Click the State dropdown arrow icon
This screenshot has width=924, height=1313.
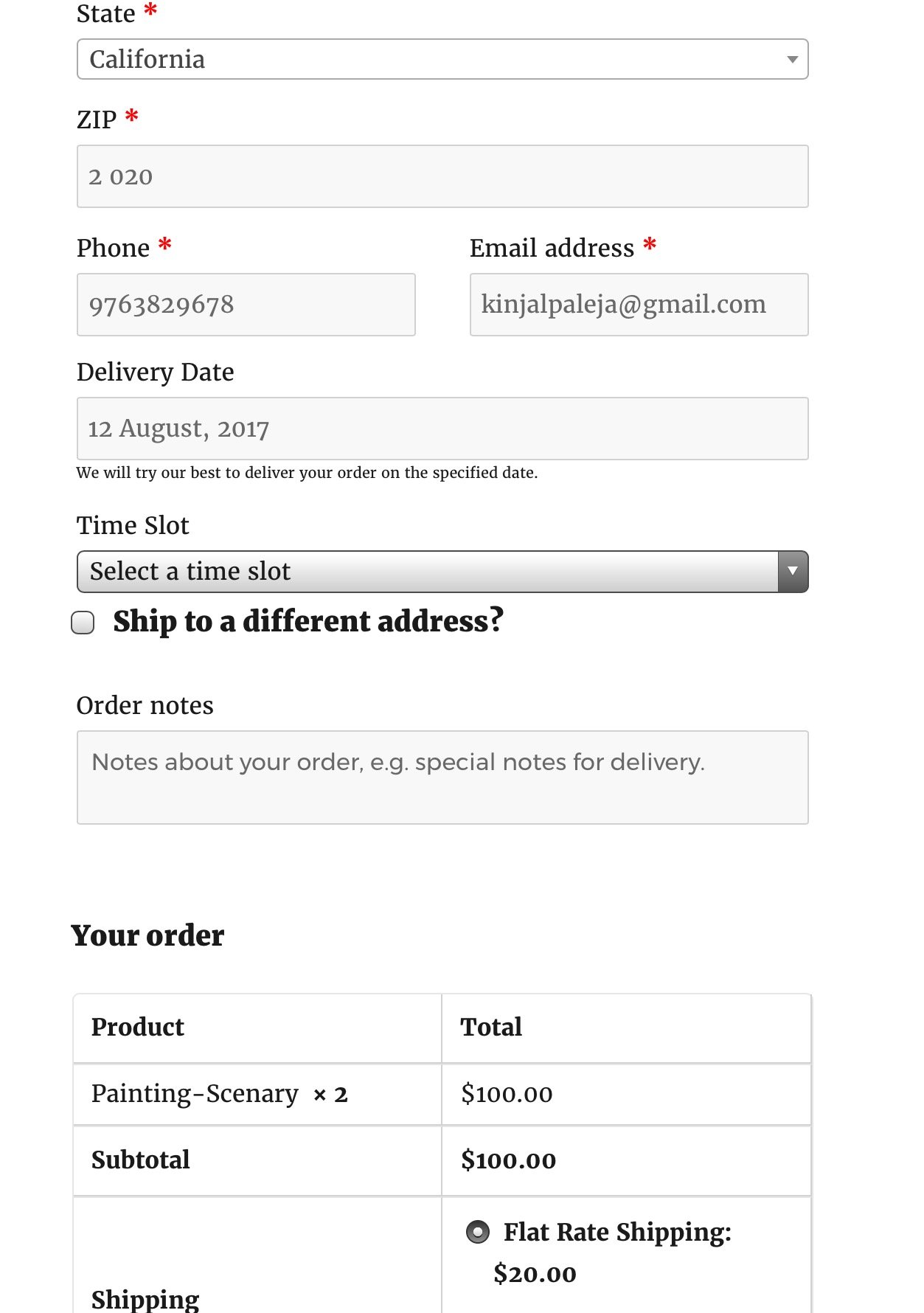coord(793,60)
